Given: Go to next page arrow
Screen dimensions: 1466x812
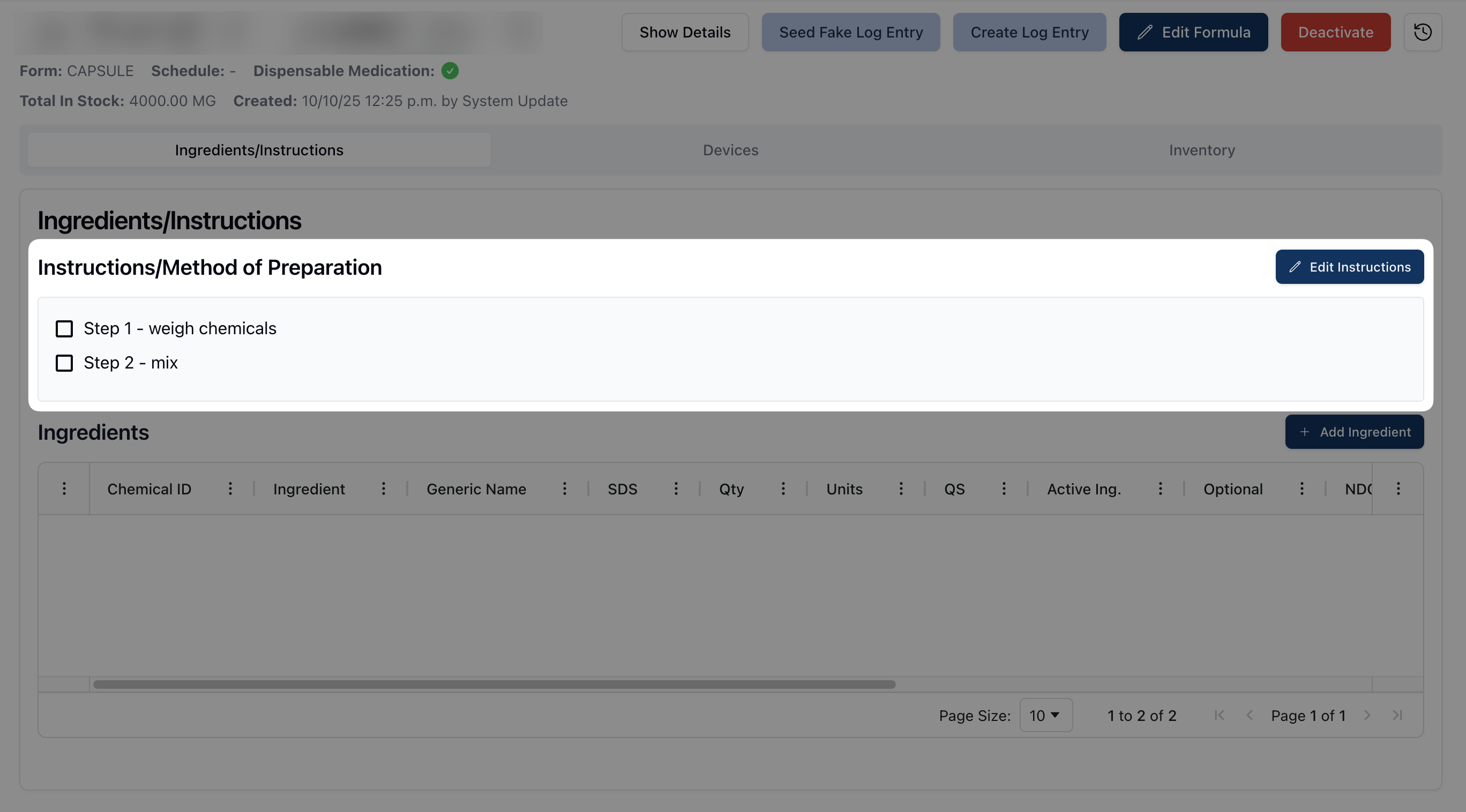Looking at the screenshot, I should pos(1367,715).
